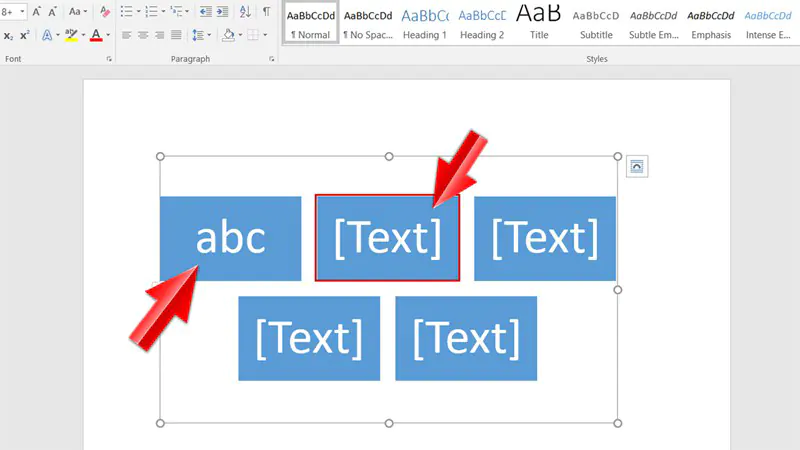Increase font size with the grow font icon
The height and width of the screenshot is (450, 800).
click(36, 11)
